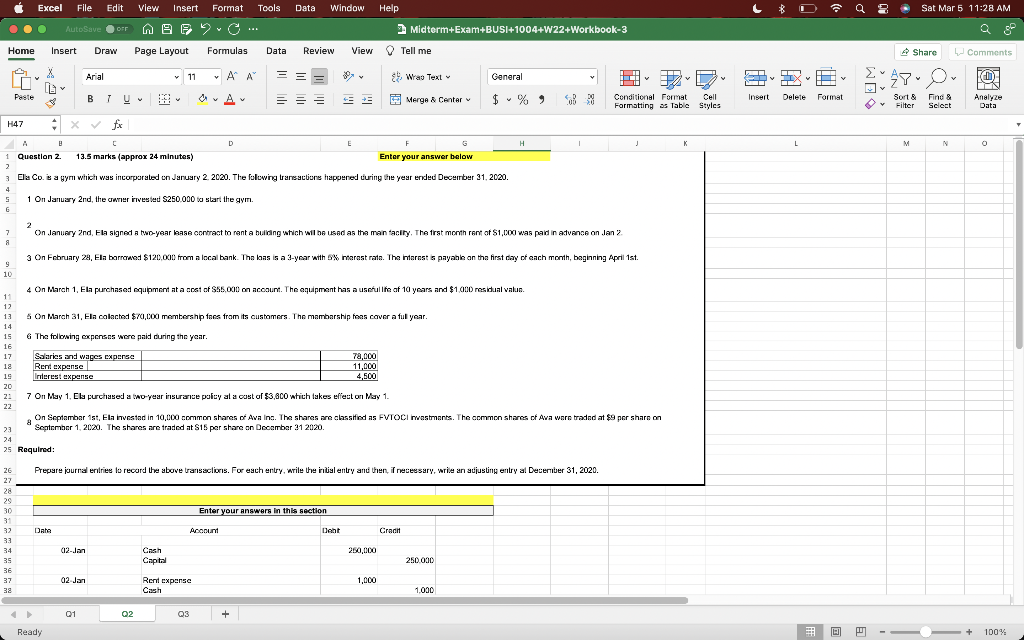
Task: Open the Comments panel
Action: [984, 50]
